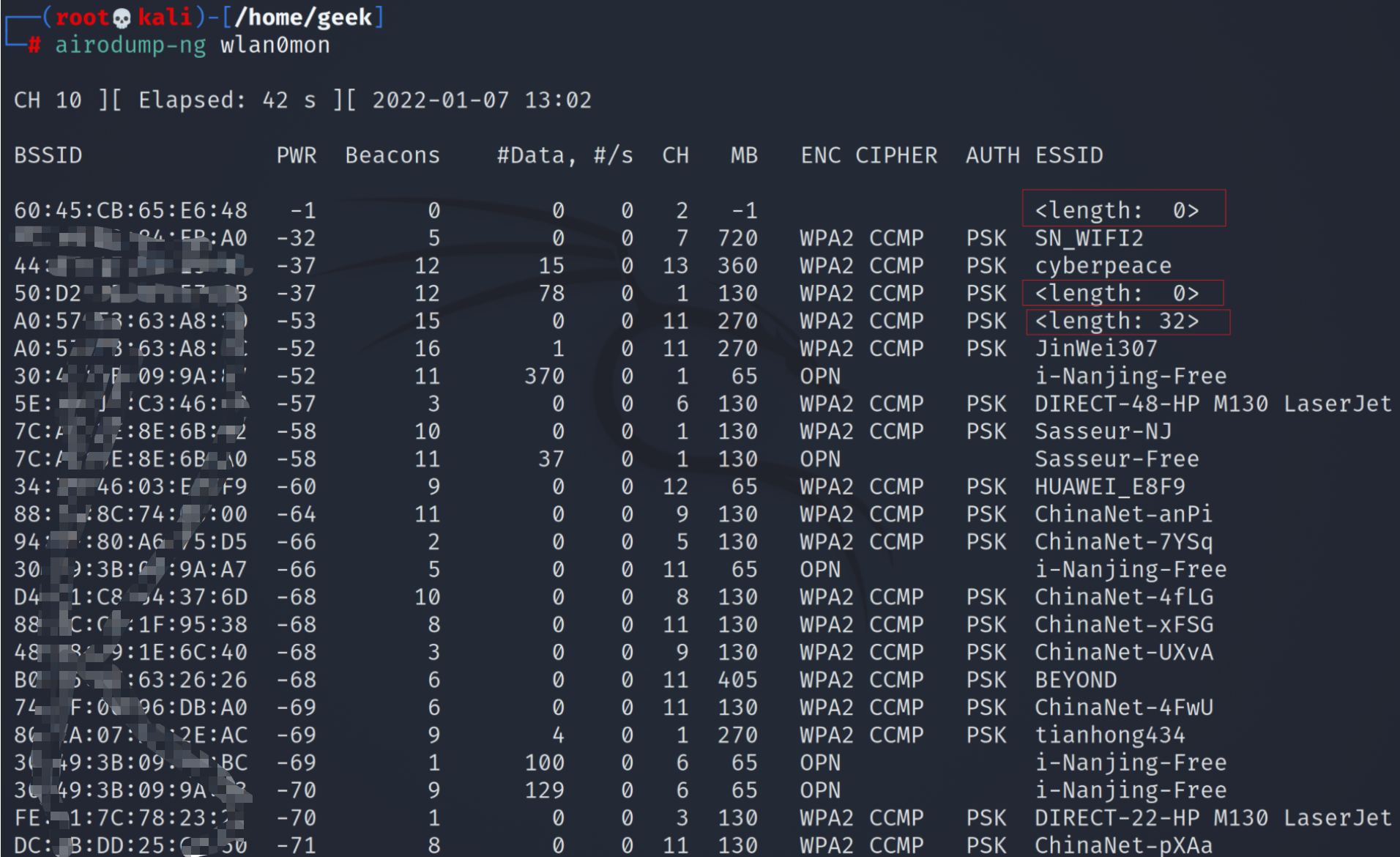Select the tianhong434 network name

(1110, 735)
